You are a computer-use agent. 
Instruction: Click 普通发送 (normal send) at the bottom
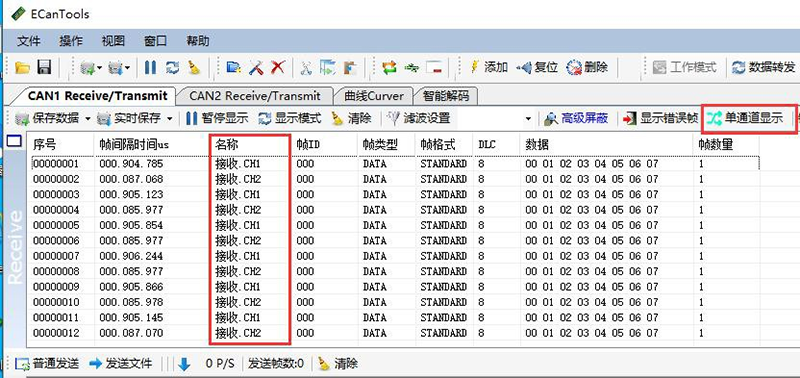47,364
